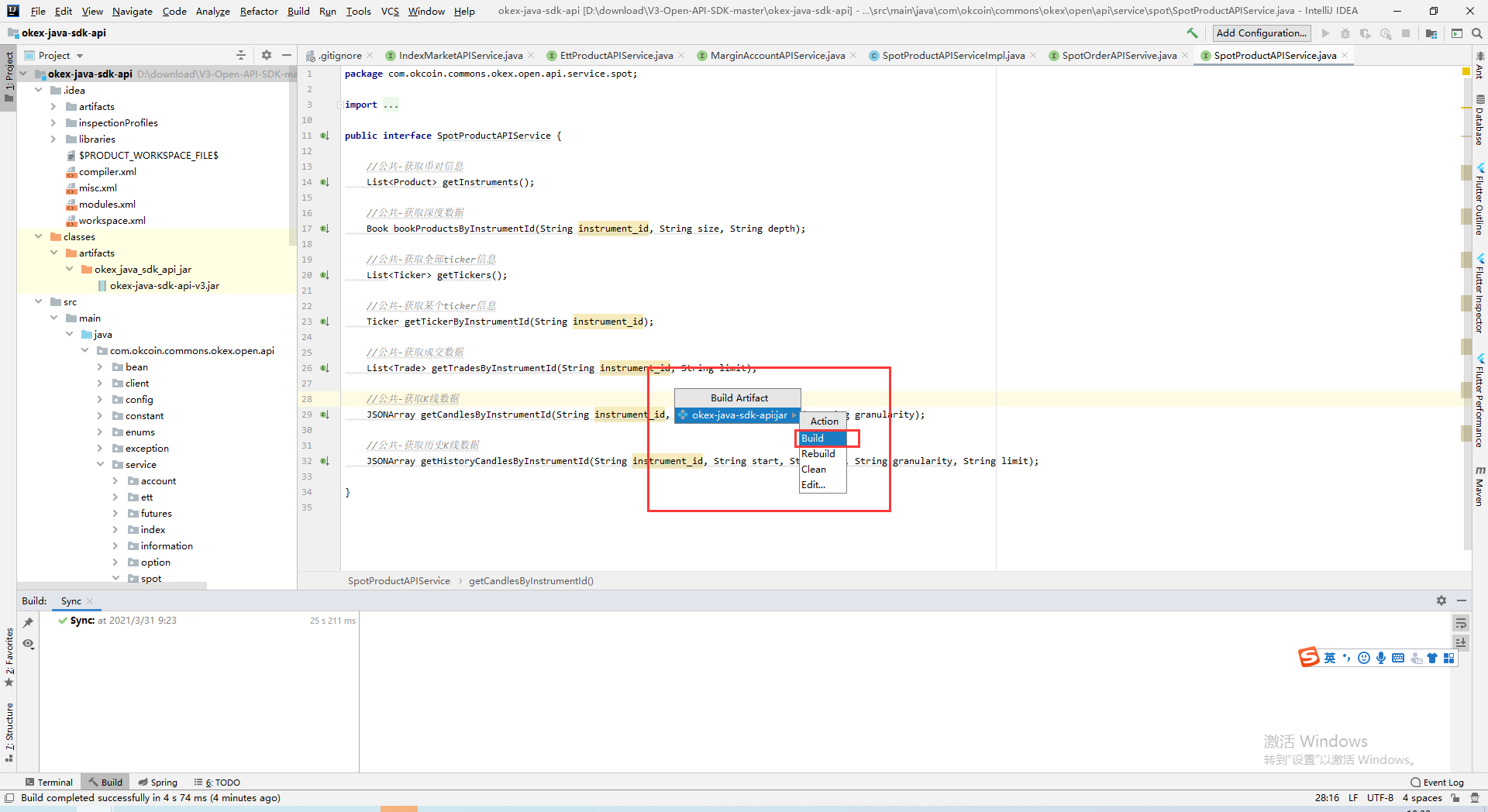
Task: Click the Sogou input language toggle 英
Action: coord(1330,658)
